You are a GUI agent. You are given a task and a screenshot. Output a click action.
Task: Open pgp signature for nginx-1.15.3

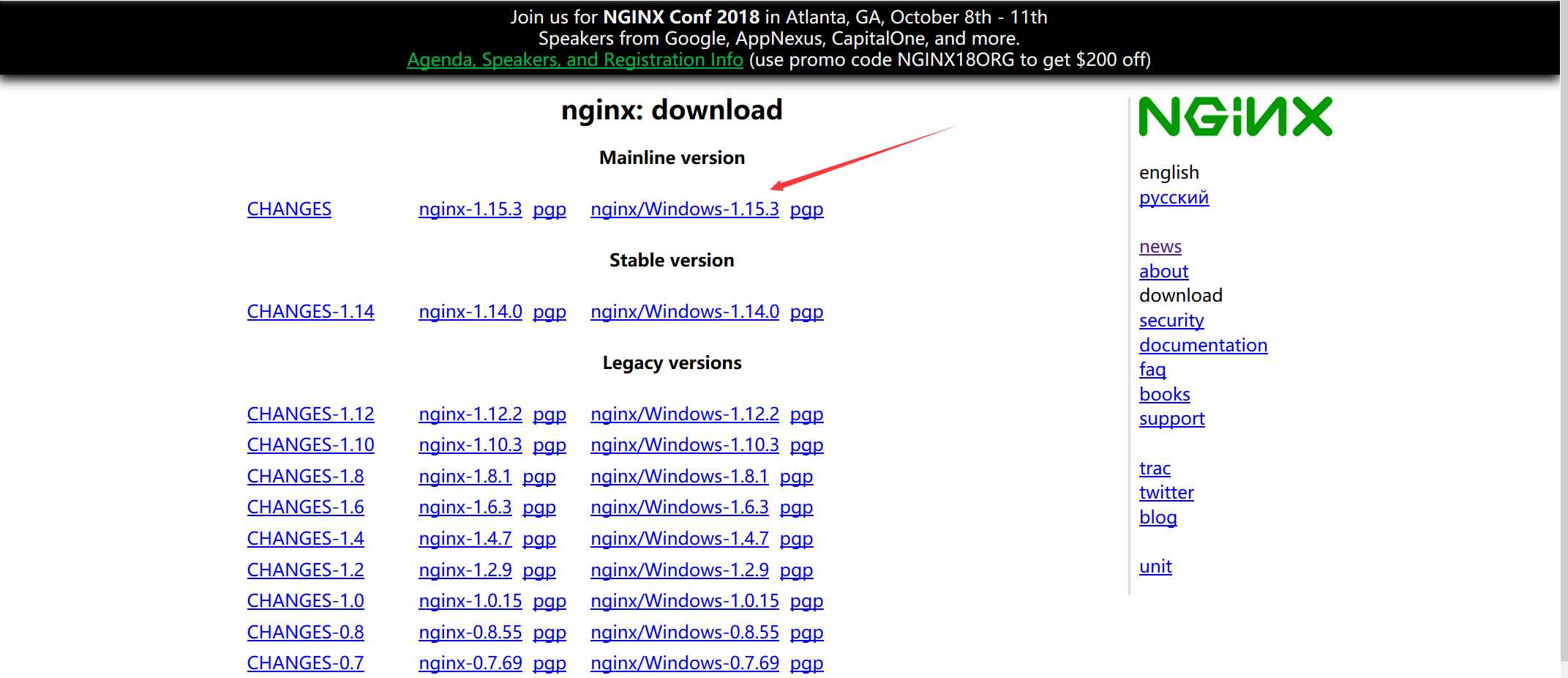pos(549,209)
